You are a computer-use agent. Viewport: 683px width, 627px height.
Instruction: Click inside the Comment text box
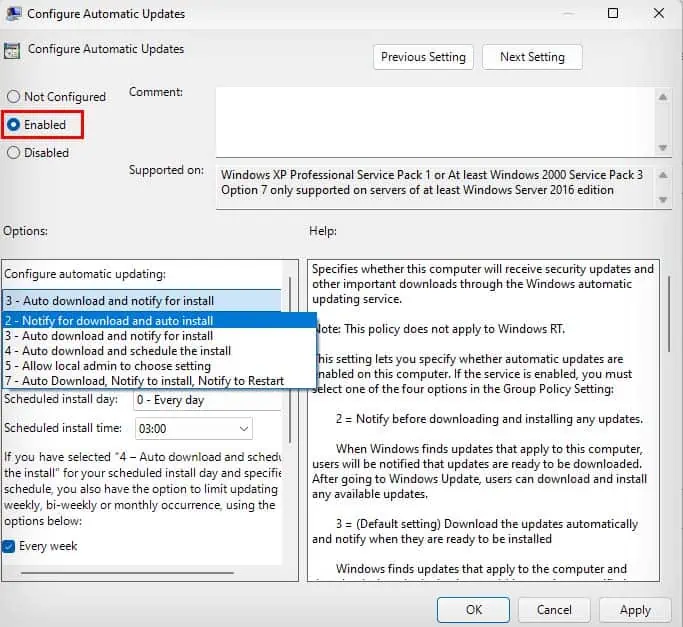(436, 122)
